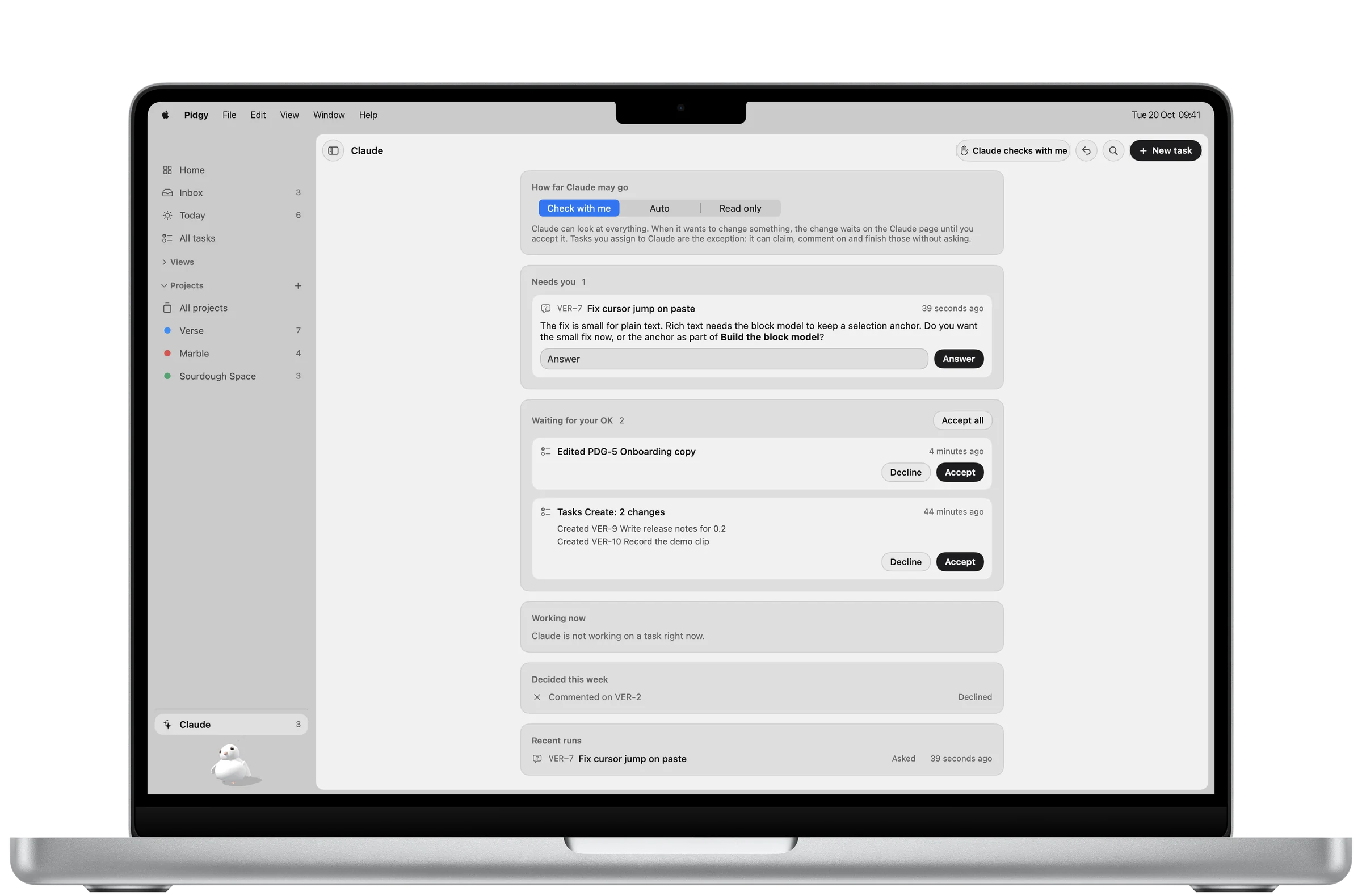This screenshot has width=1362, height=896.
Task: Click the dark Answer button
Action: coord(959,359)
